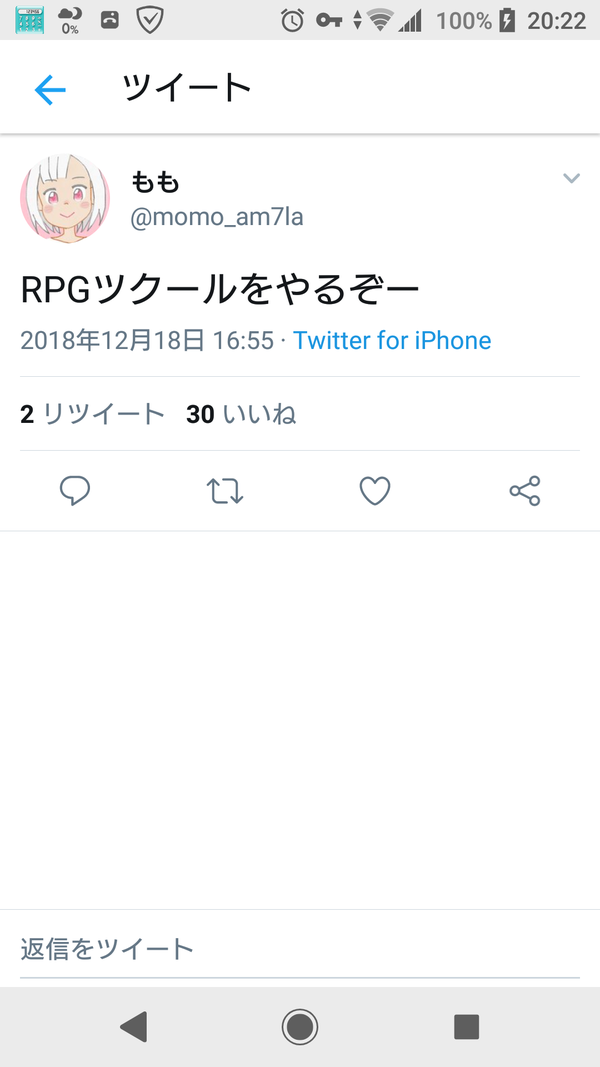Tap the Android back triangle button

click(x=133, y=1026)
